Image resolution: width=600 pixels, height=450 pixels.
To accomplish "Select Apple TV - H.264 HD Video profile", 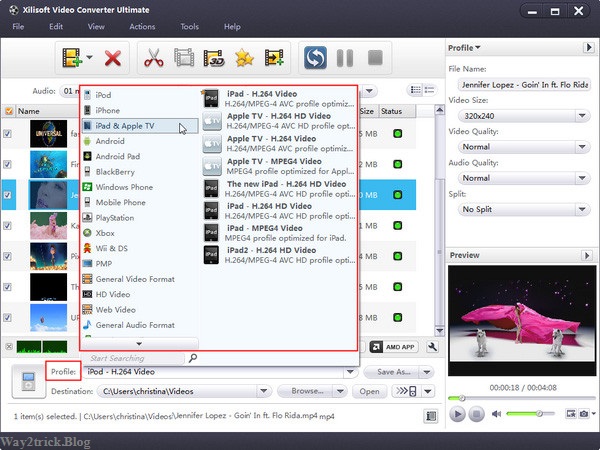I will 279,121.
